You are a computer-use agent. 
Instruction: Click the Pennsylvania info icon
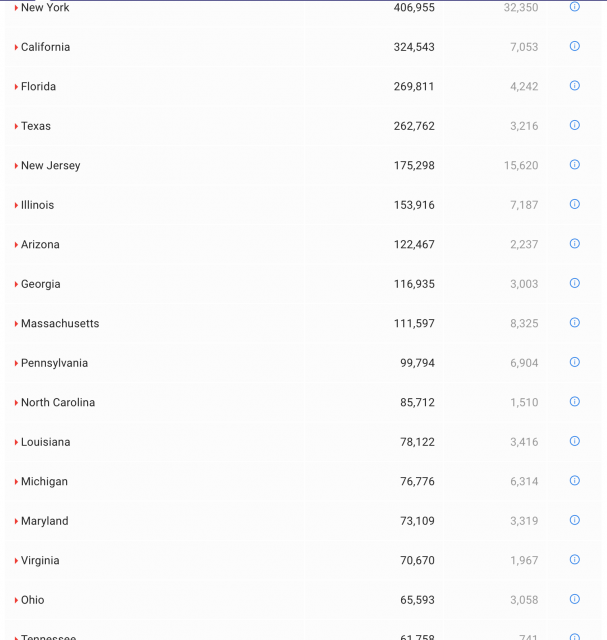(x=575, y=362)
